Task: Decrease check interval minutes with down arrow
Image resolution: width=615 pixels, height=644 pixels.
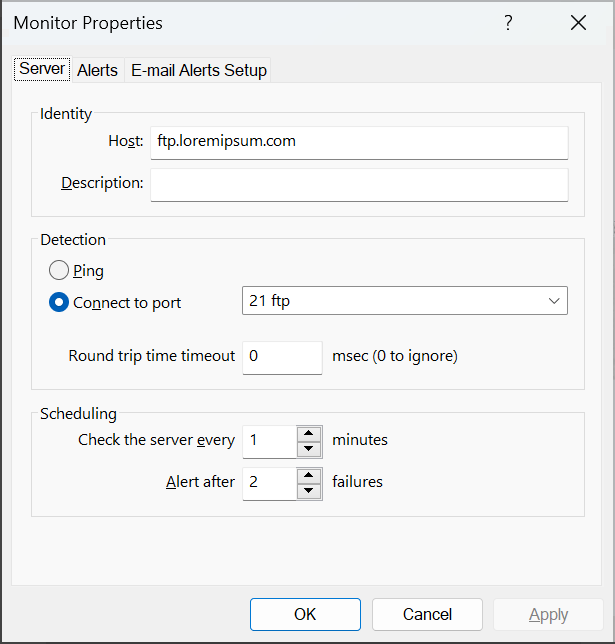Action: tap(309, 449)
